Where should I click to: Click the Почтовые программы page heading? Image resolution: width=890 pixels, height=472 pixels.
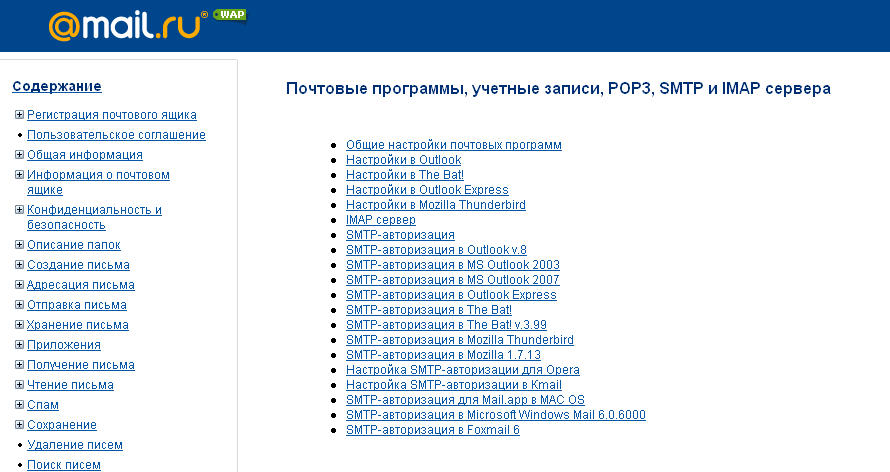pyautogui.click(x=558, y=88)
